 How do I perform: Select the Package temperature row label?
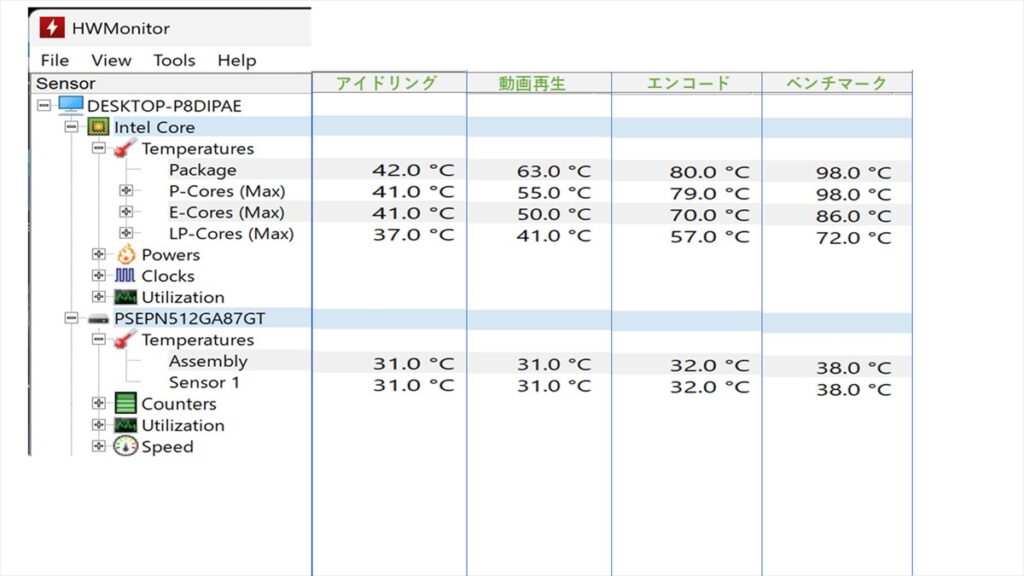click(x=202, y=170)
